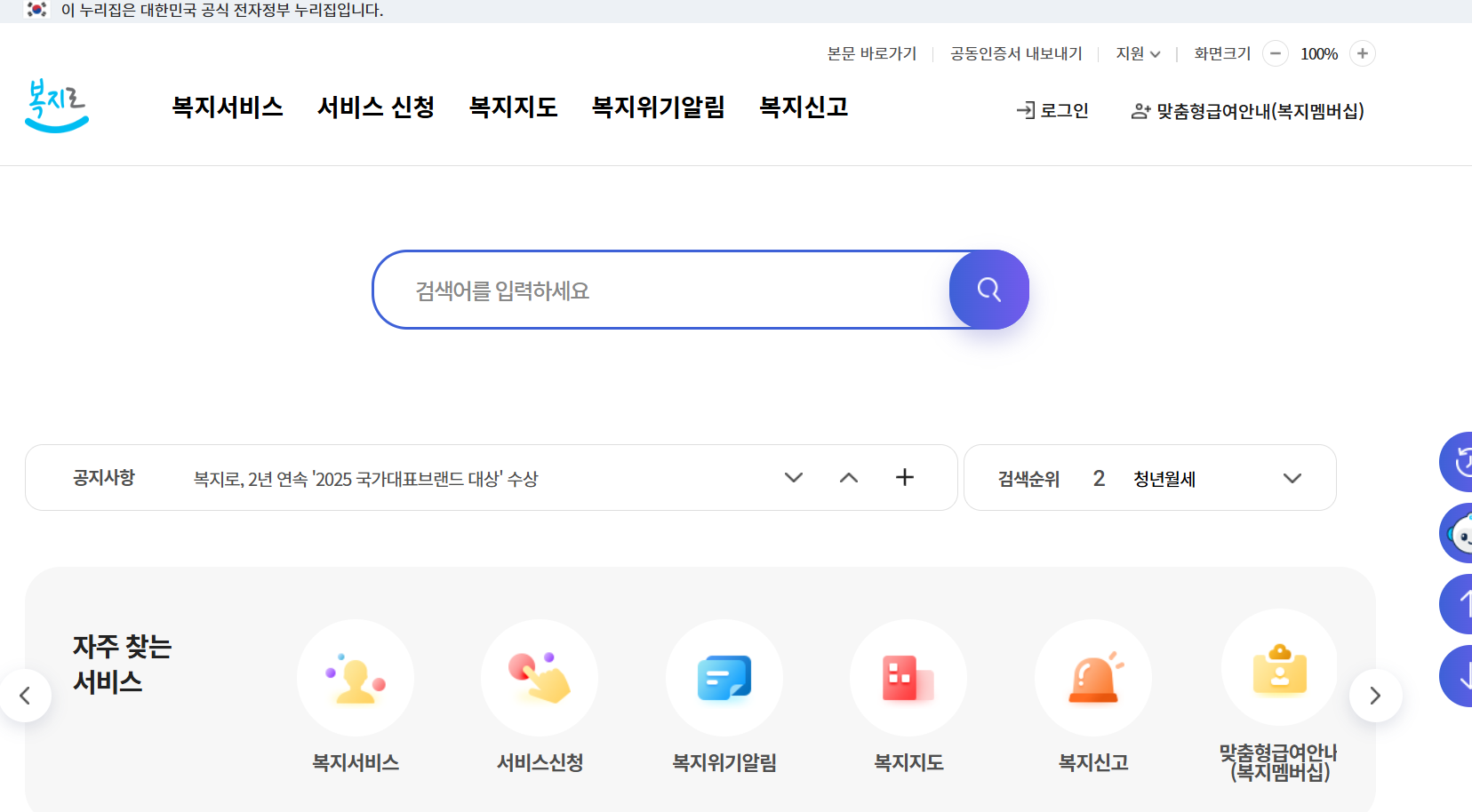Click the 복지위기알림 label under shortcut
The height and width of the screenshot is (812, 1472).
pos(724,762)
